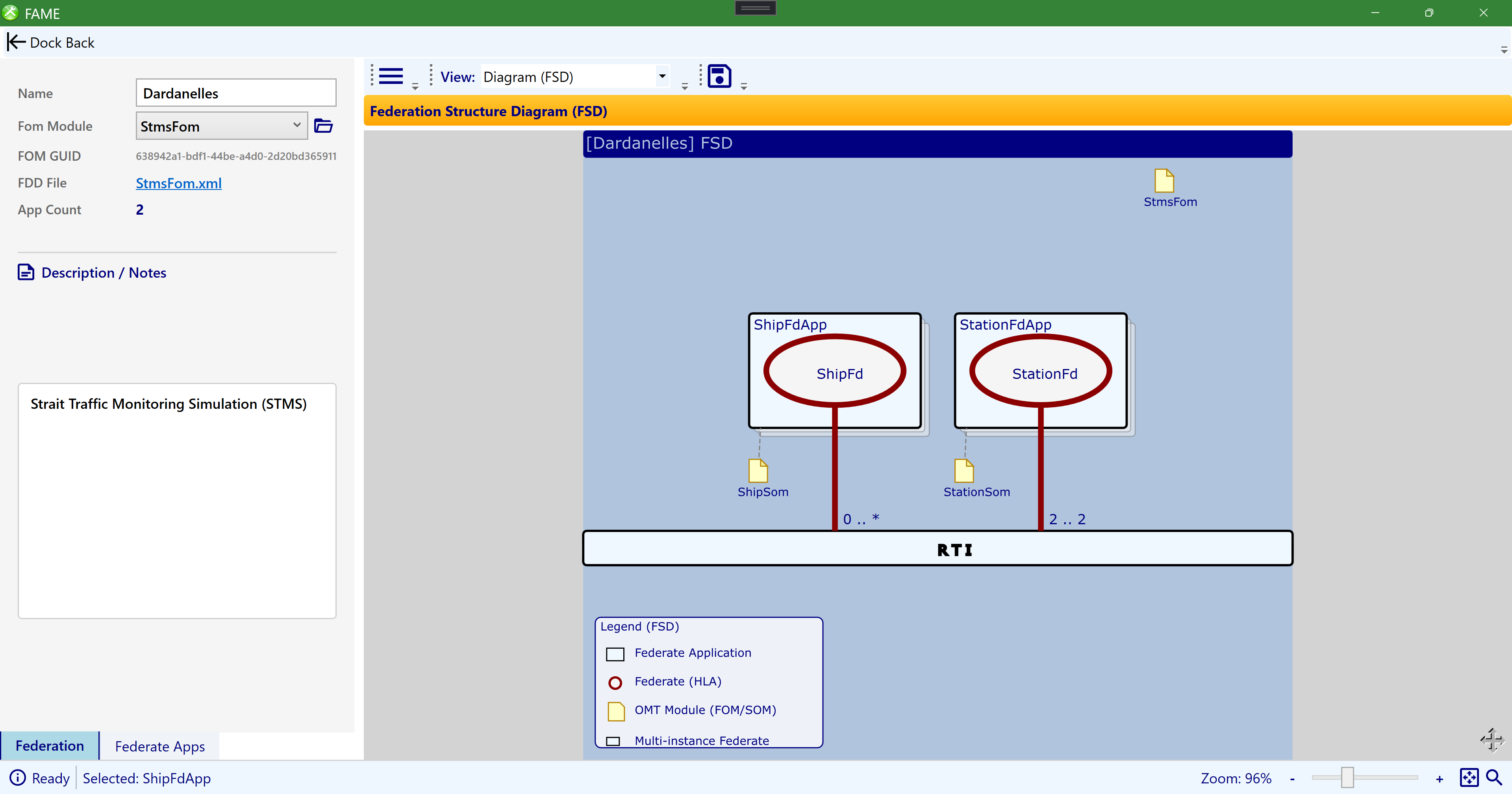Click the Legend (FSD) title

pos(639,626)
